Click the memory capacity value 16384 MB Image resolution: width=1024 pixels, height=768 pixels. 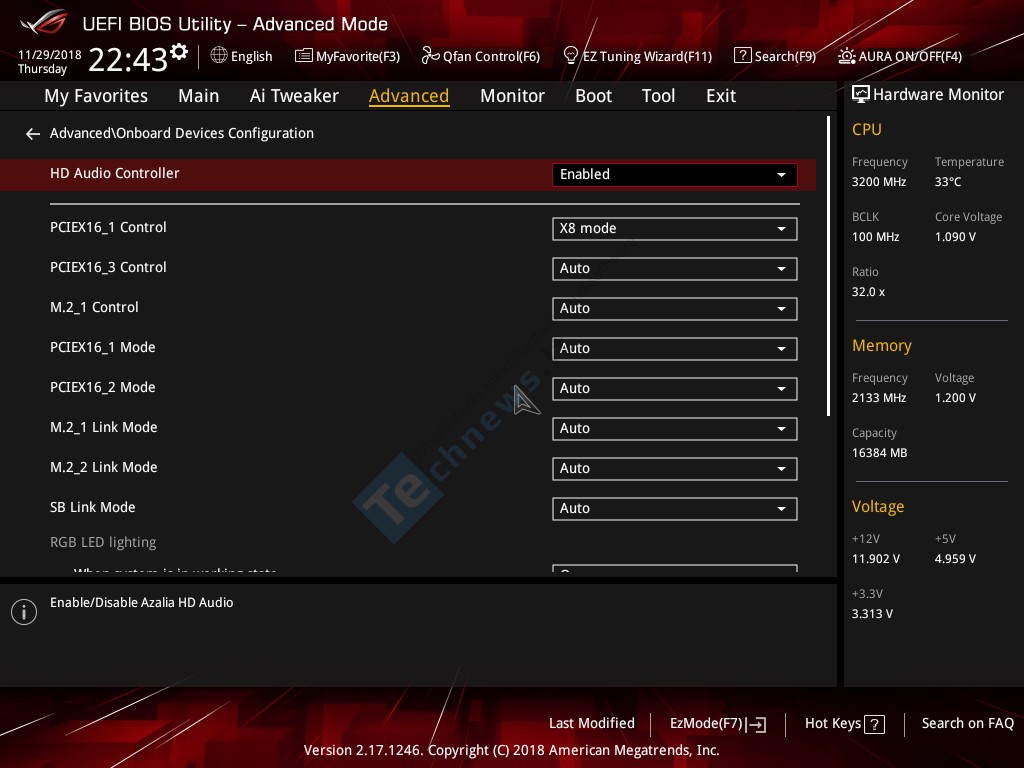(880, 453)
